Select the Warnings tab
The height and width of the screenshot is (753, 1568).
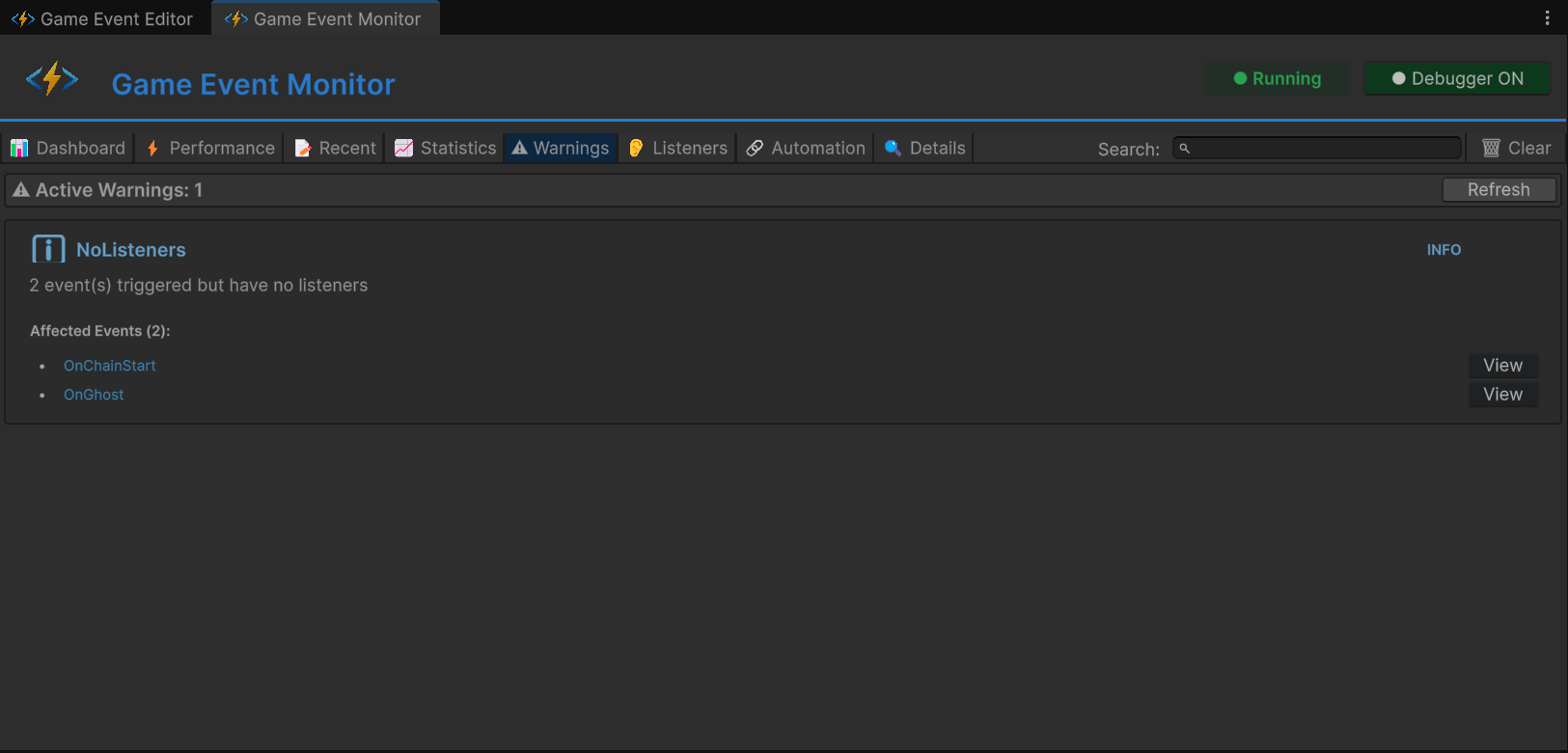[561, 148]
